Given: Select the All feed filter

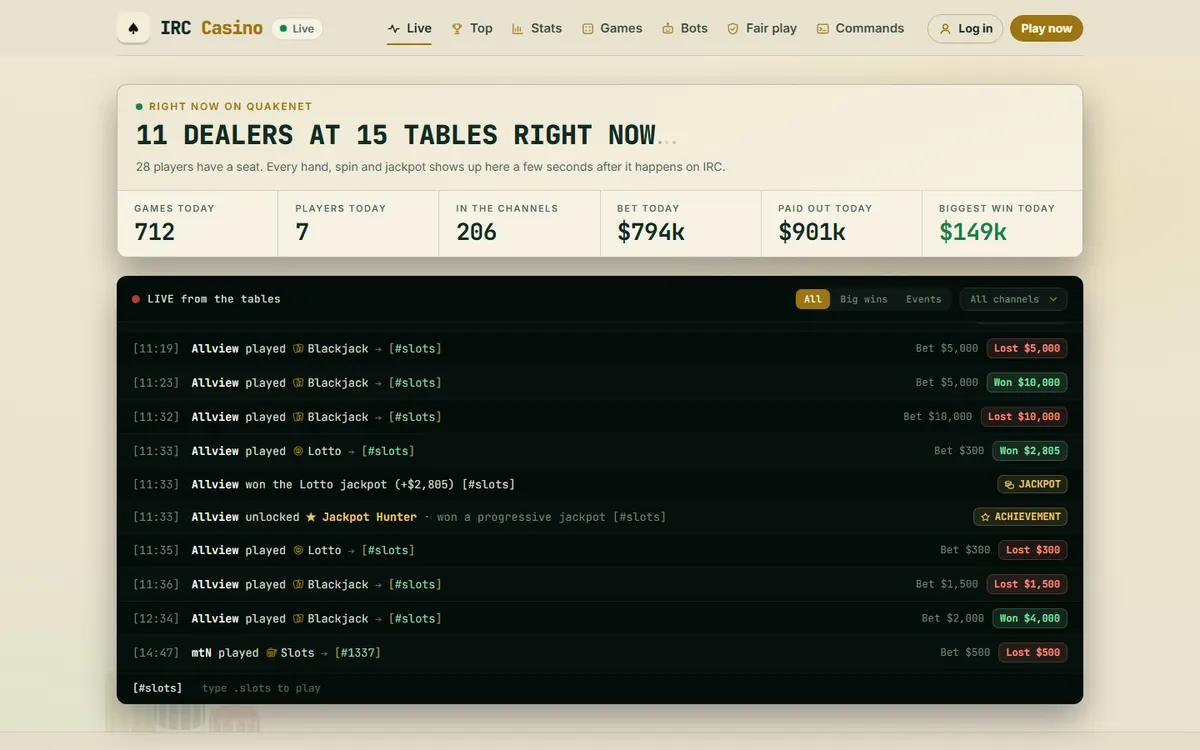Looking at the screenshot, I should coord(813,299).
